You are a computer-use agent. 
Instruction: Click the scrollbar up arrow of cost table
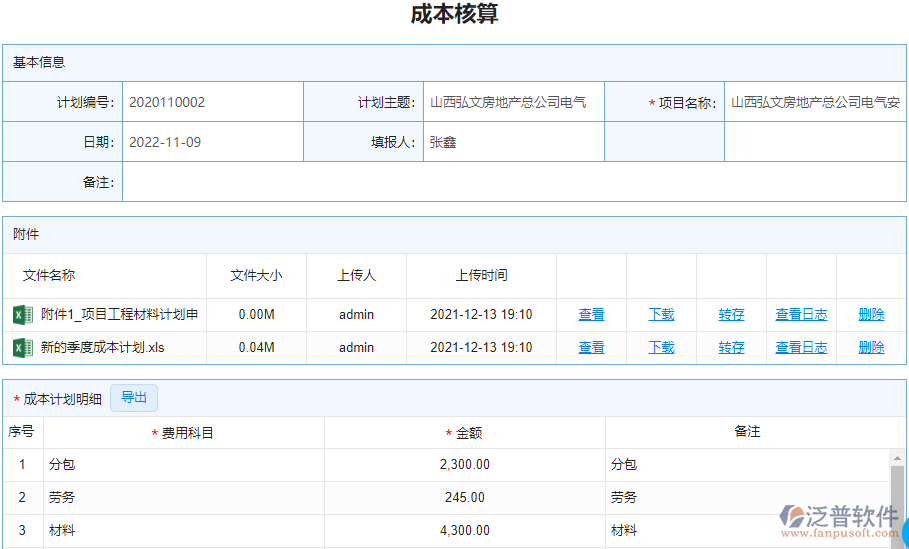click(897, 458)
